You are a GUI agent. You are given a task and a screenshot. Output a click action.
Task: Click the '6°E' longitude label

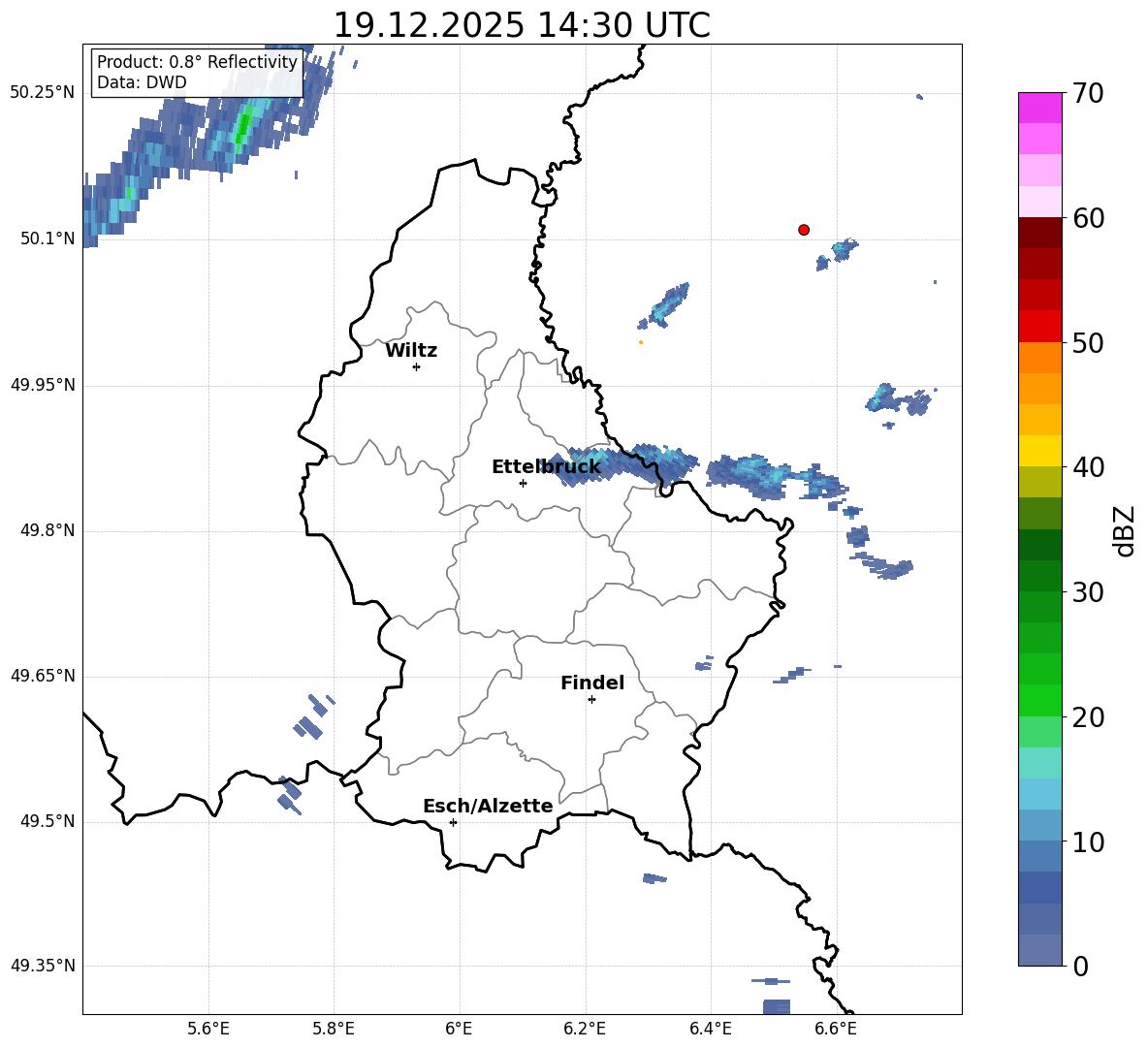click(x=459, y=1029)
